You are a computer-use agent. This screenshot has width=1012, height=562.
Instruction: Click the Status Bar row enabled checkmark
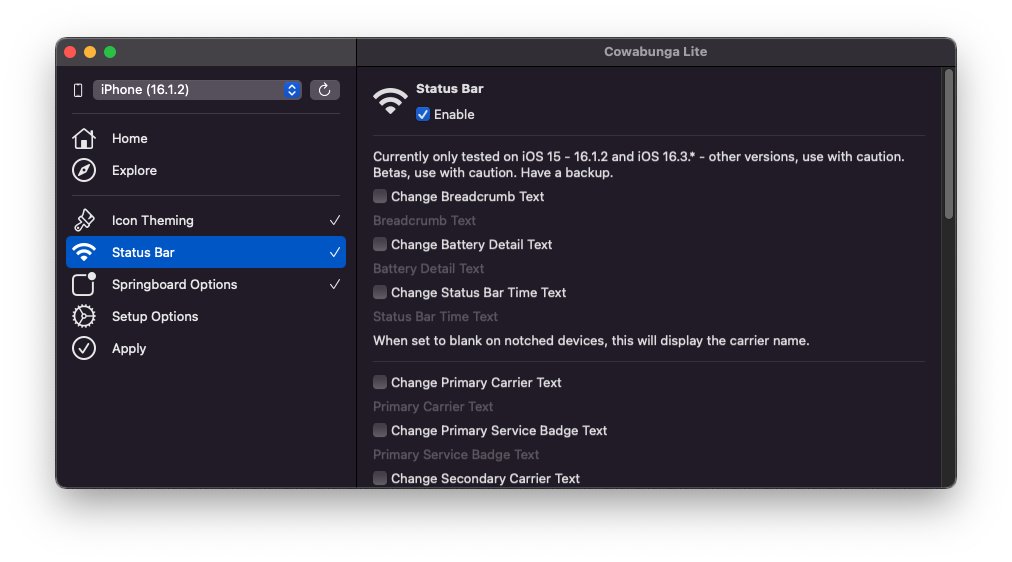[335, 252]
